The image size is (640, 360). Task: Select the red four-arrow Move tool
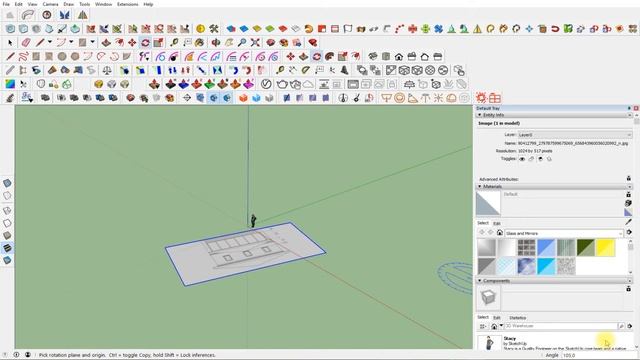132,42
